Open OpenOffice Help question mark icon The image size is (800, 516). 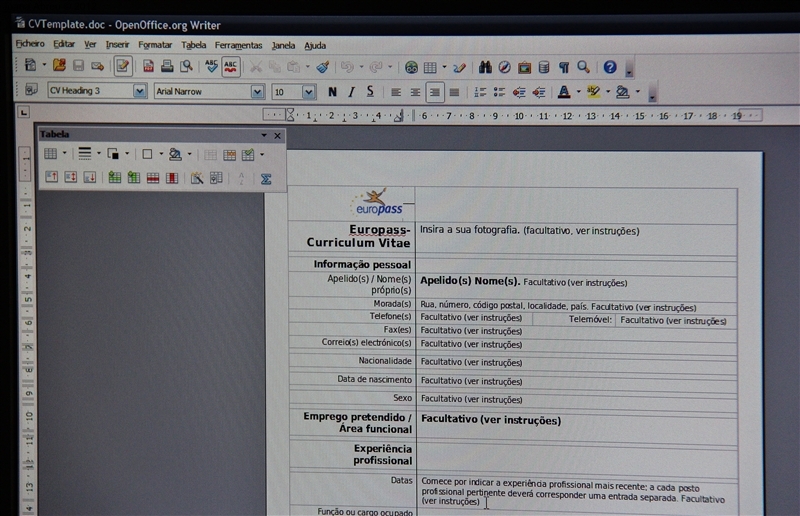pyautogui.click(x=610, y=67)
